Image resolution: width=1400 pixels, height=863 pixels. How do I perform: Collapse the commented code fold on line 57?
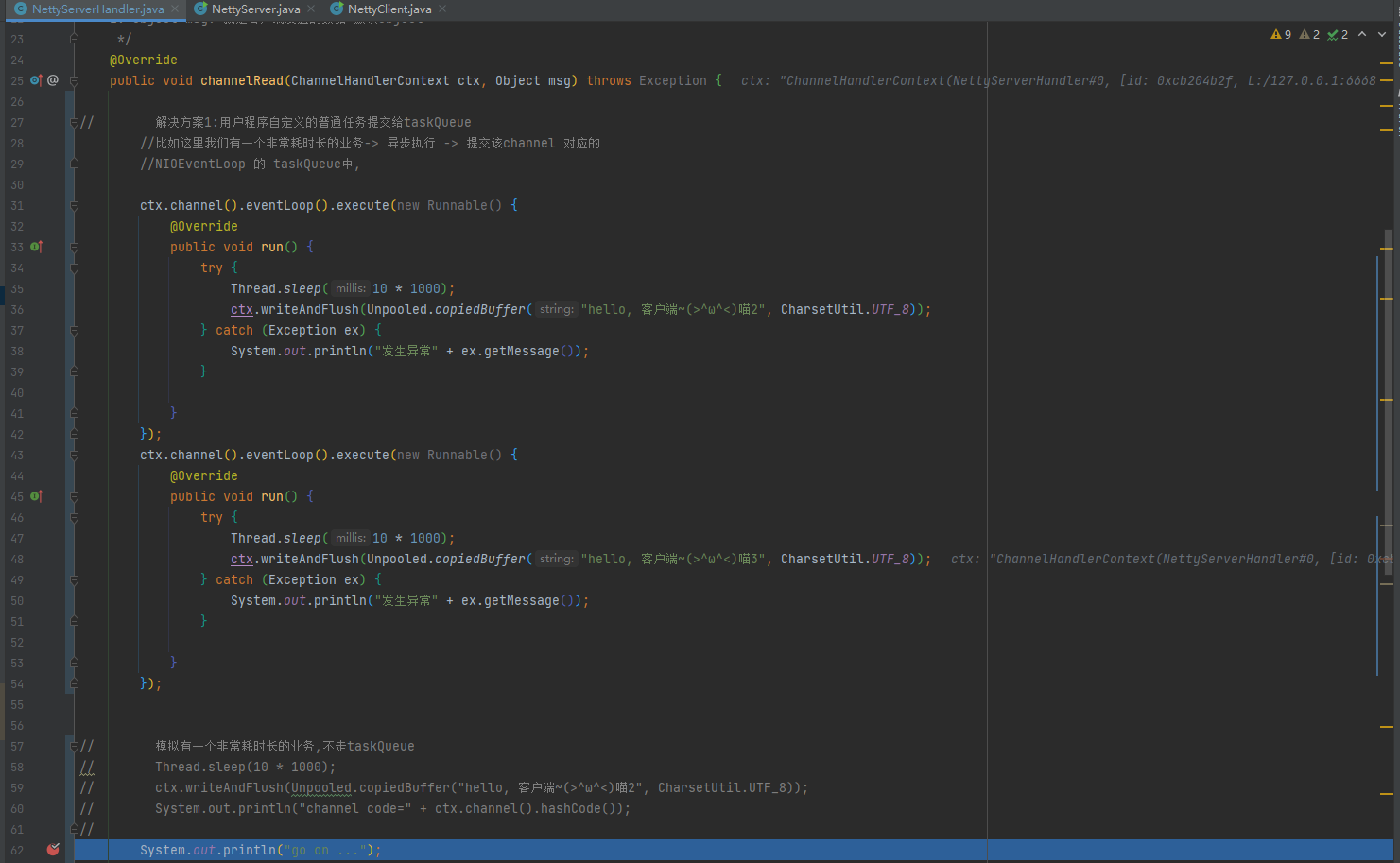coord(74,746)
